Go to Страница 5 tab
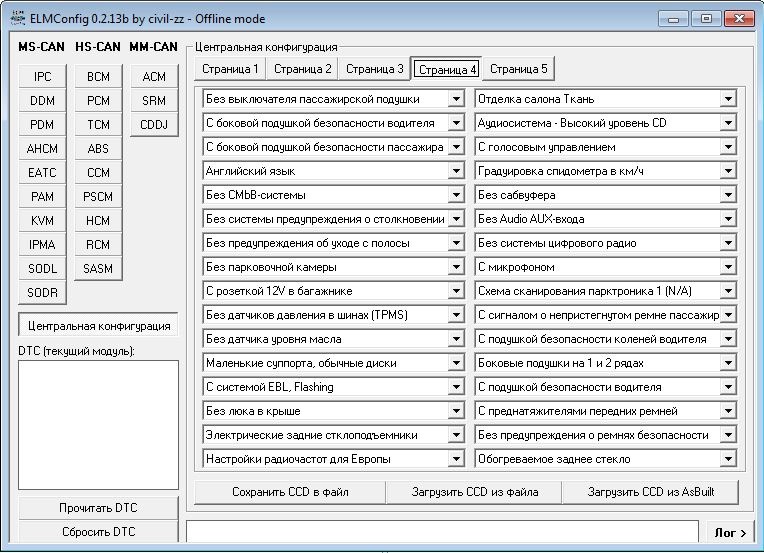The height and width of the screenshot is (553, 764). [x=518, y=69]
